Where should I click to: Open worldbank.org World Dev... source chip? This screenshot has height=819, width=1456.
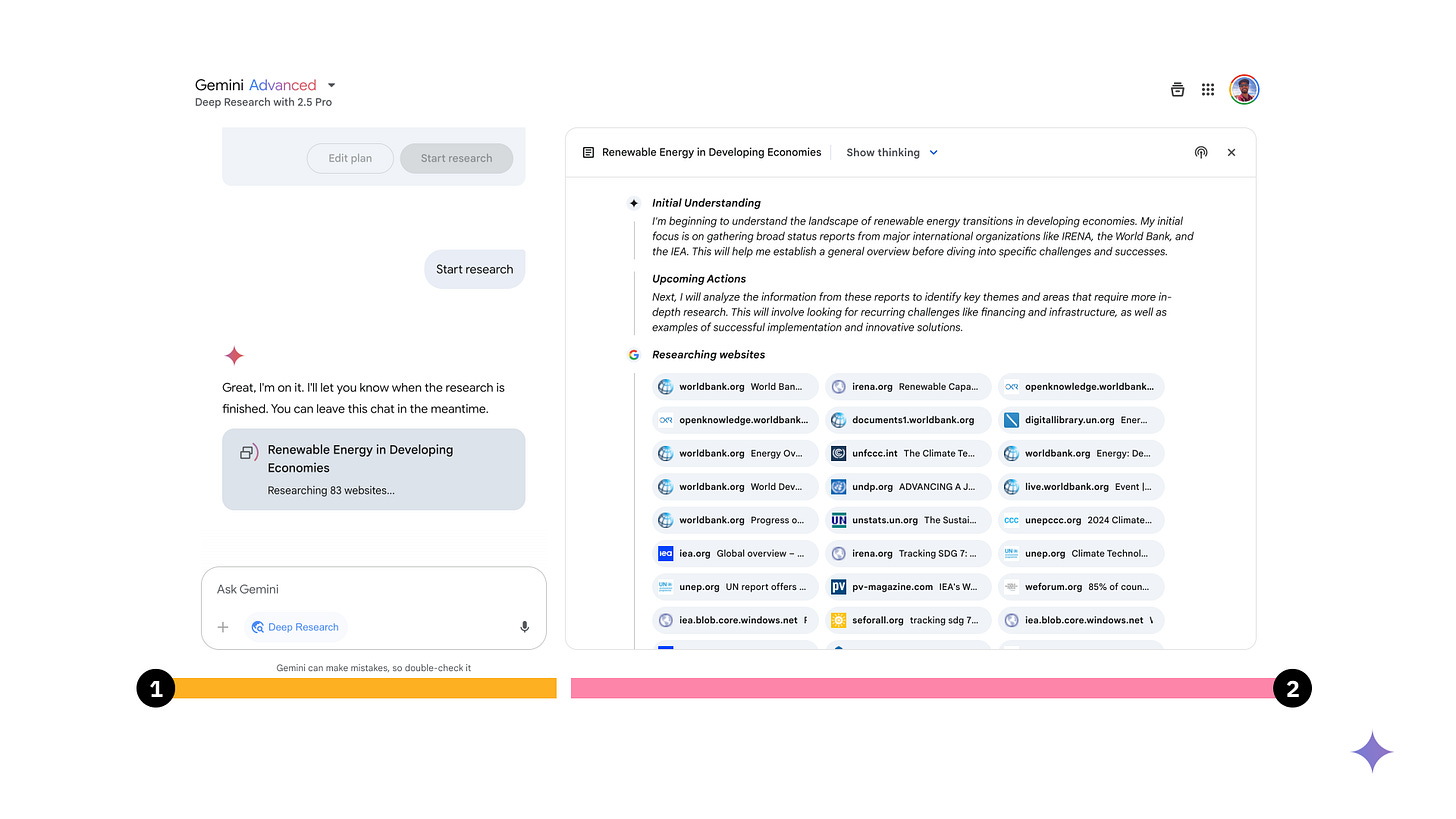tap(735, 487)
